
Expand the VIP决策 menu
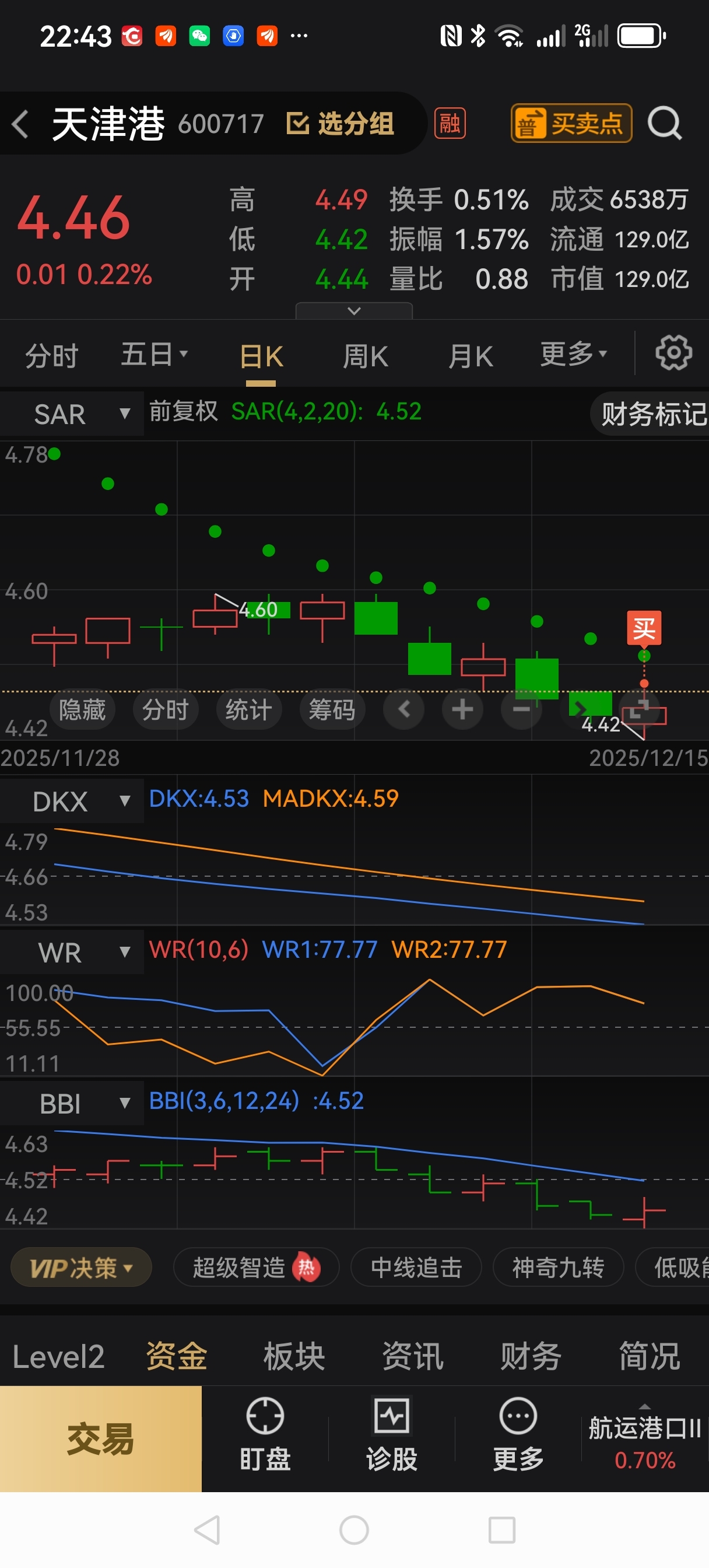[81, 1268]
